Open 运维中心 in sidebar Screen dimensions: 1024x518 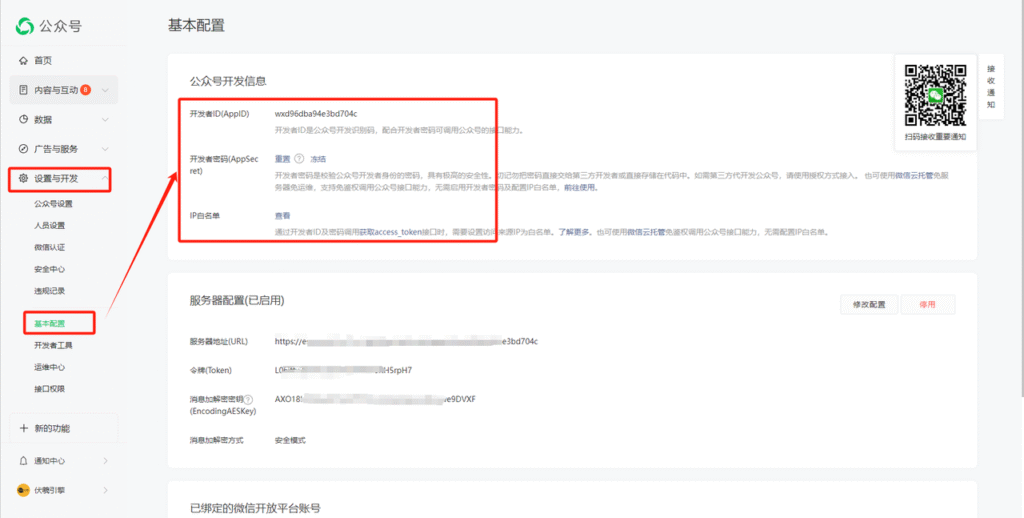(x=50, y=367)
